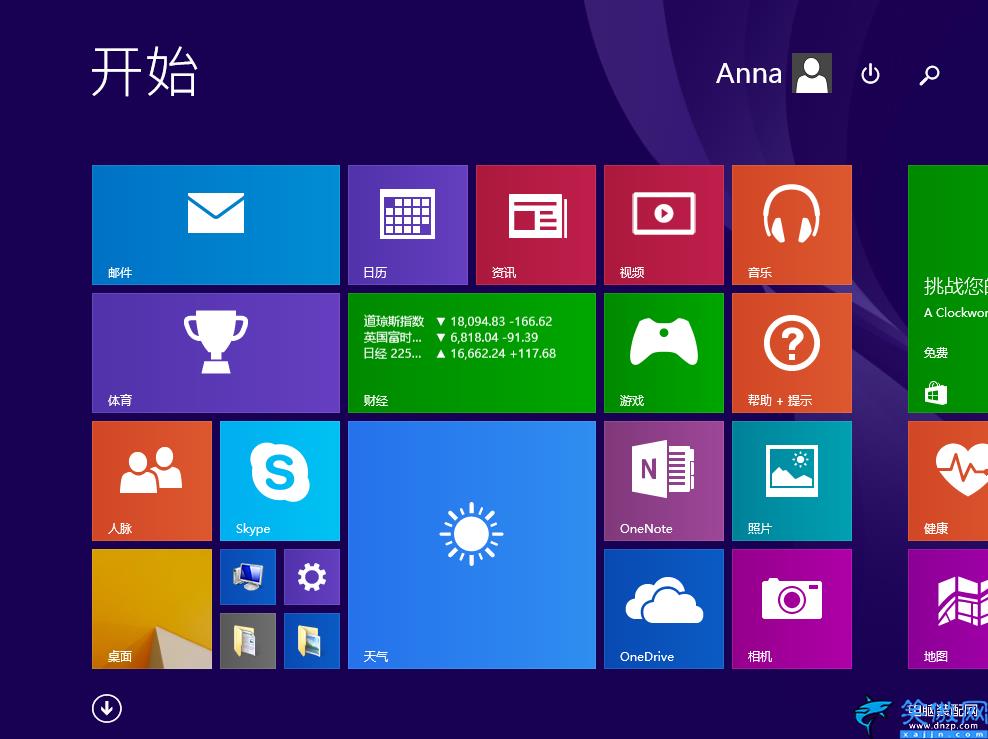Open the Camera (相机) tile
Viewport: 988px width, 739px height.
click(791, 609)
